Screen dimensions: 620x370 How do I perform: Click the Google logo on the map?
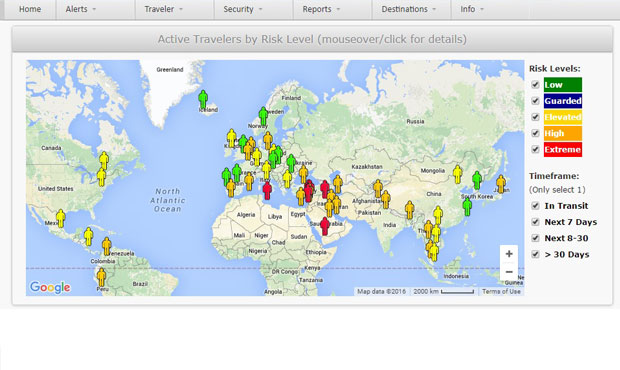coord(50,287)
